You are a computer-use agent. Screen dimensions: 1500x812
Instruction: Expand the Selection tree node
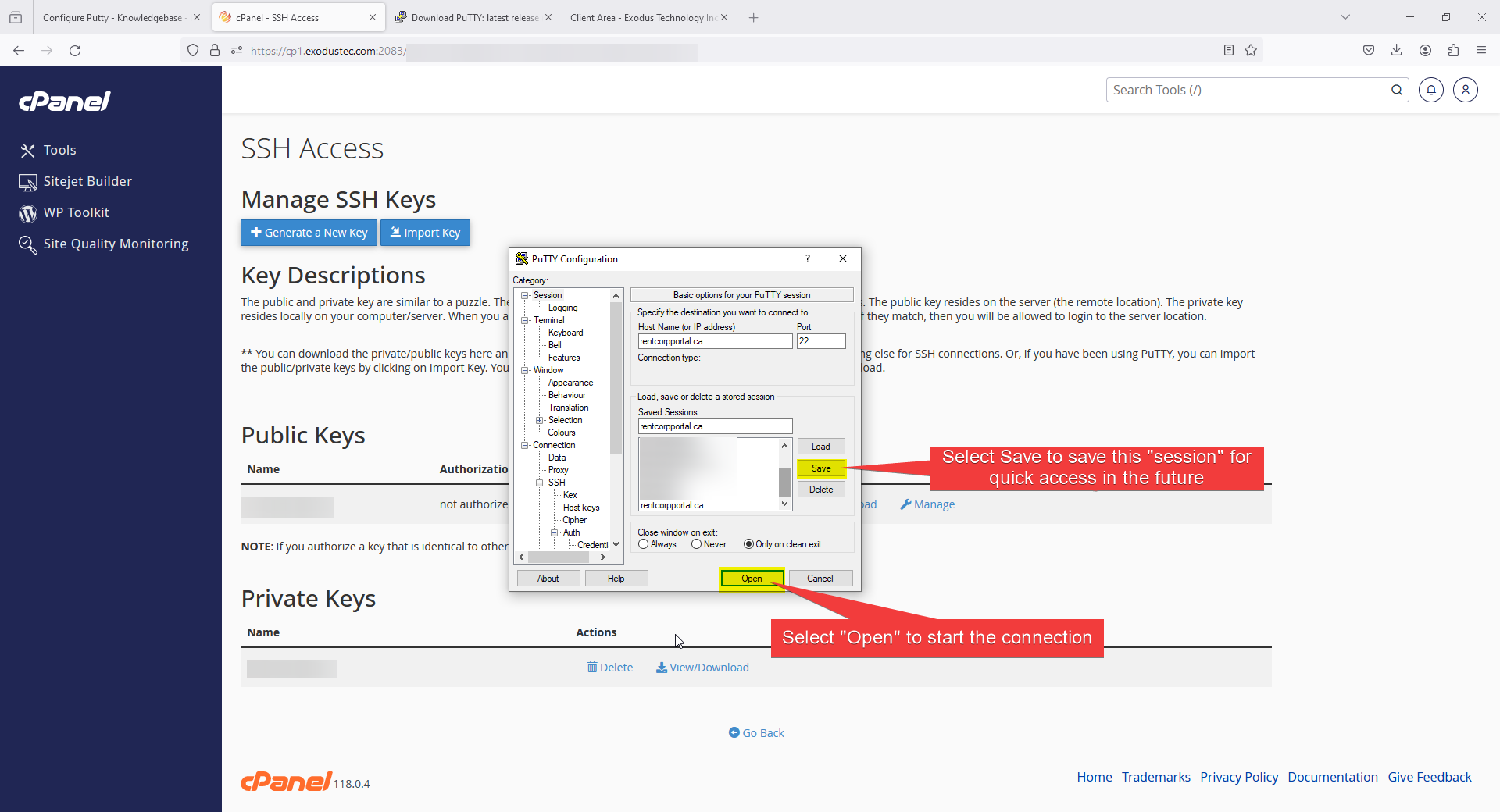coord(539,420)
